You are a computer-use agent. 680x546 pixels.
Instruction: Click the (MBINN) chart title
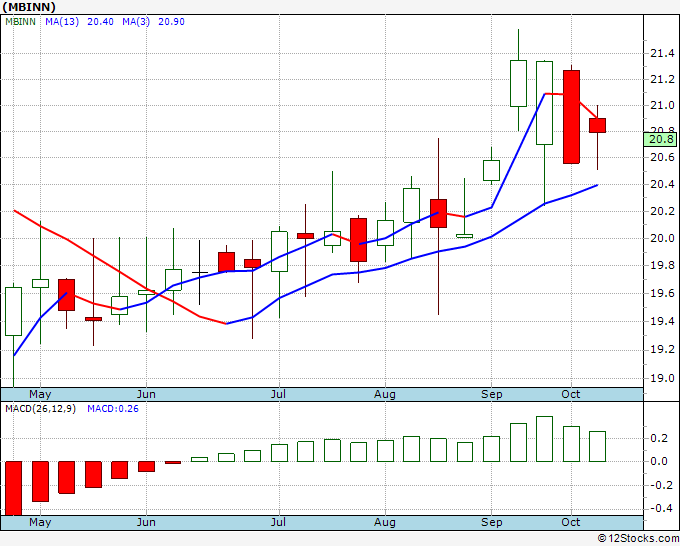pyautogui.click(x=29, y=7)
